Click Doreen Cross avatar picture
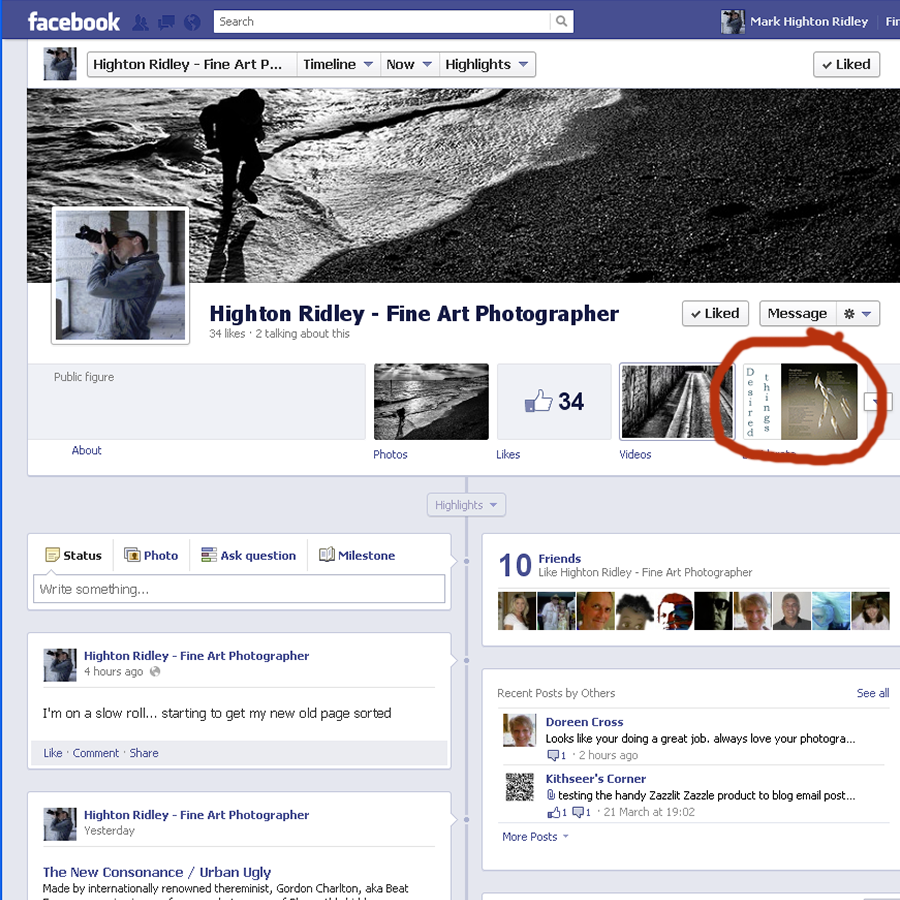The image size is (900, 900). tap(519, 730)
